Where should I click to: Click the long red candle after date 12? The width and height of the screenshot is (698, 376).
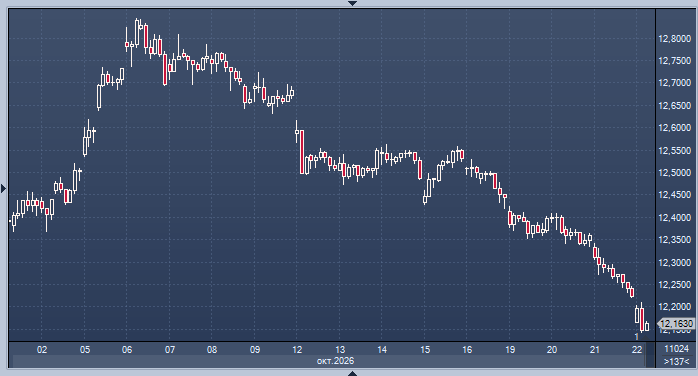tap(302, 152)
